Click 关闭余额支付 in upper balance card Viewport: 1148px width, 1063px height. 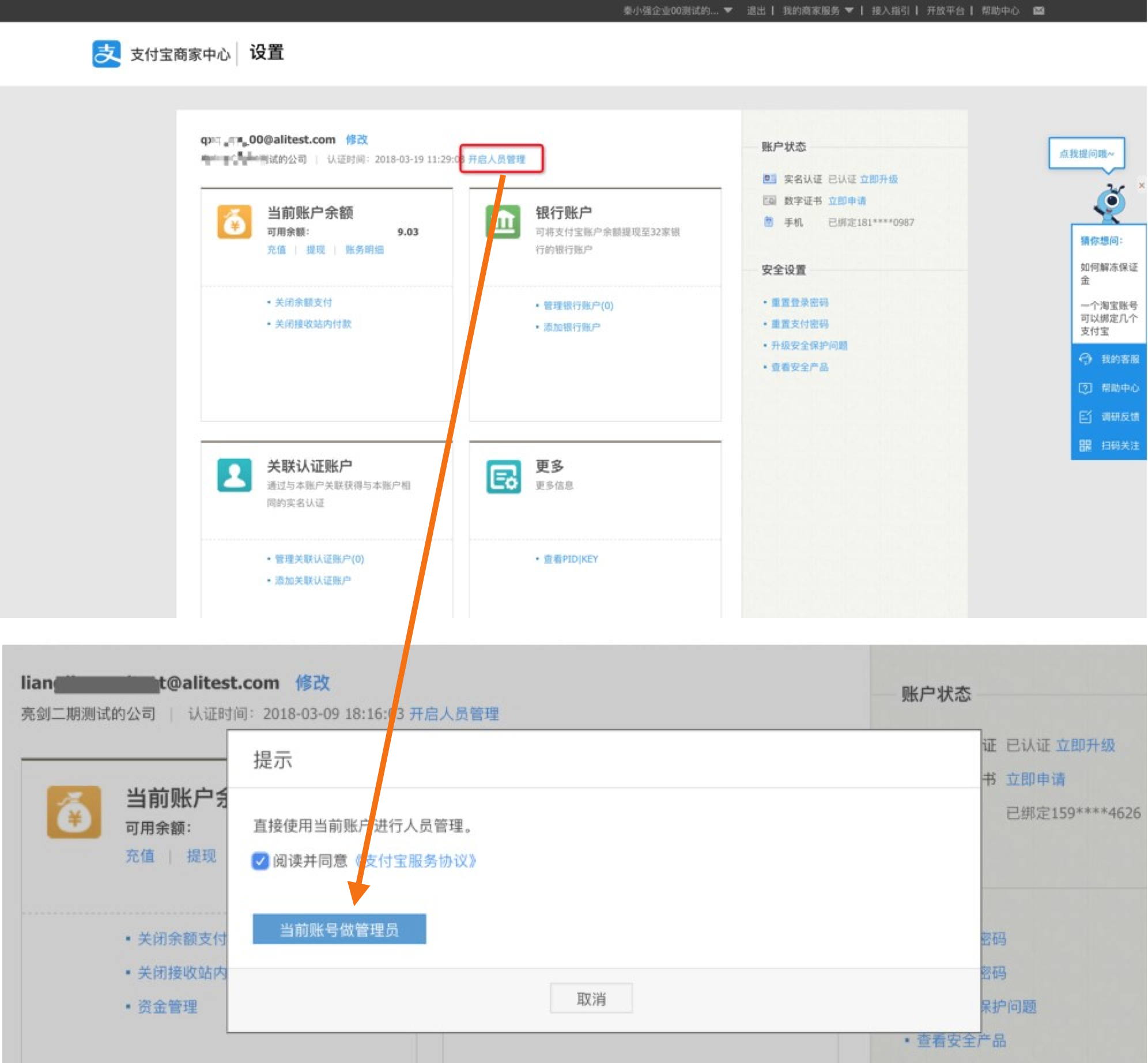point(303,303)
